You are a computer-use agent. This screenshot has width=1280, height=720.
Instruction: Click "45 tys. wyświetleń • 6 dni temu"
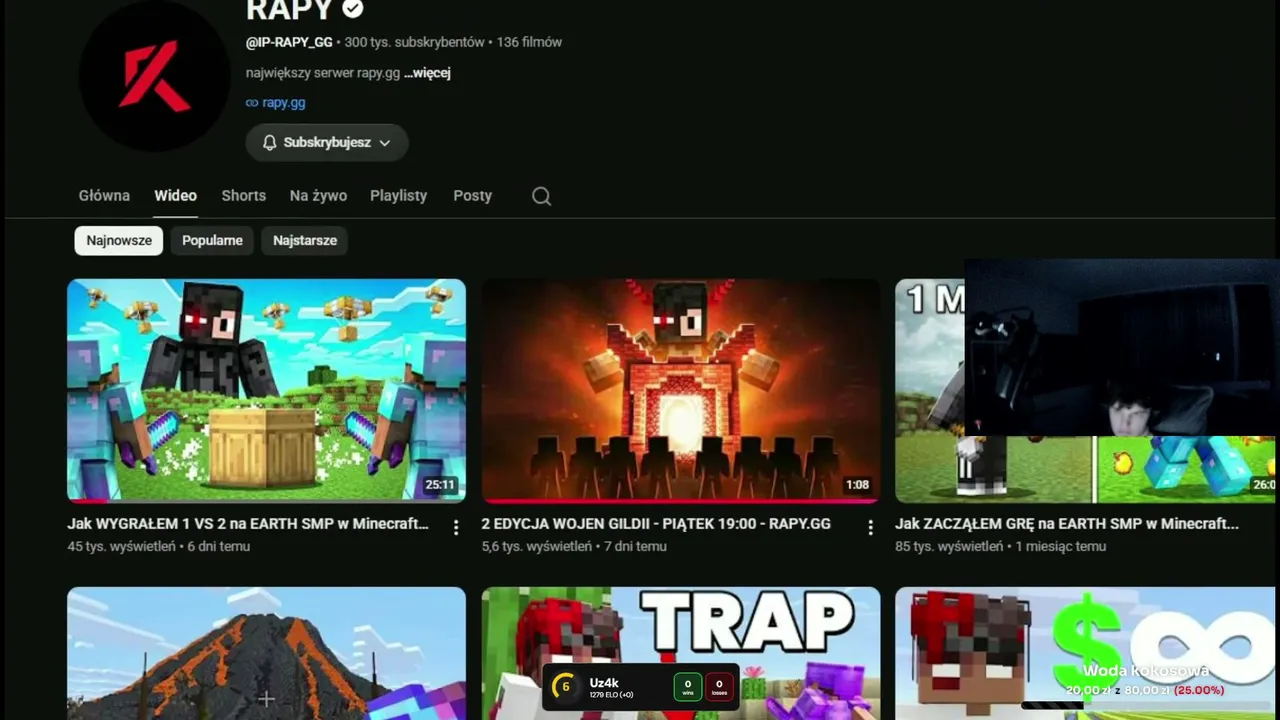point(159,547)
